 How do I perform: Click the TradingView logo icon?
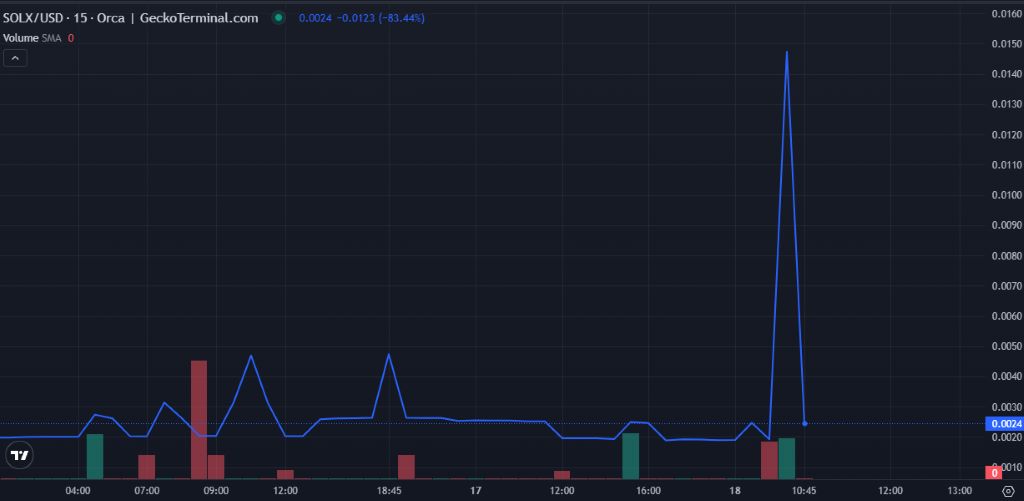tap(19, 457)
